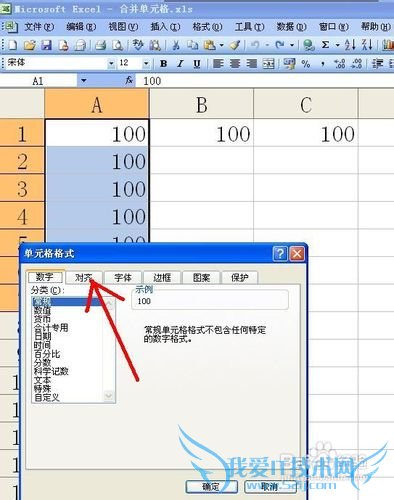Open the 插入 (Insert) menu
This screenshot has width=394, height=500.
pos(165,26)
